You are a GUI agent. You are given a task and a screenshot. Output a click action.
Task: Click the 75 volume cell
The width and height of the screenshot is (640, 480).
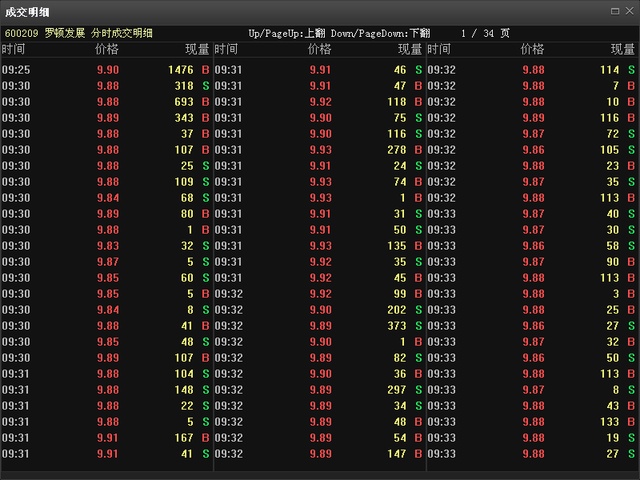[400, 118]
